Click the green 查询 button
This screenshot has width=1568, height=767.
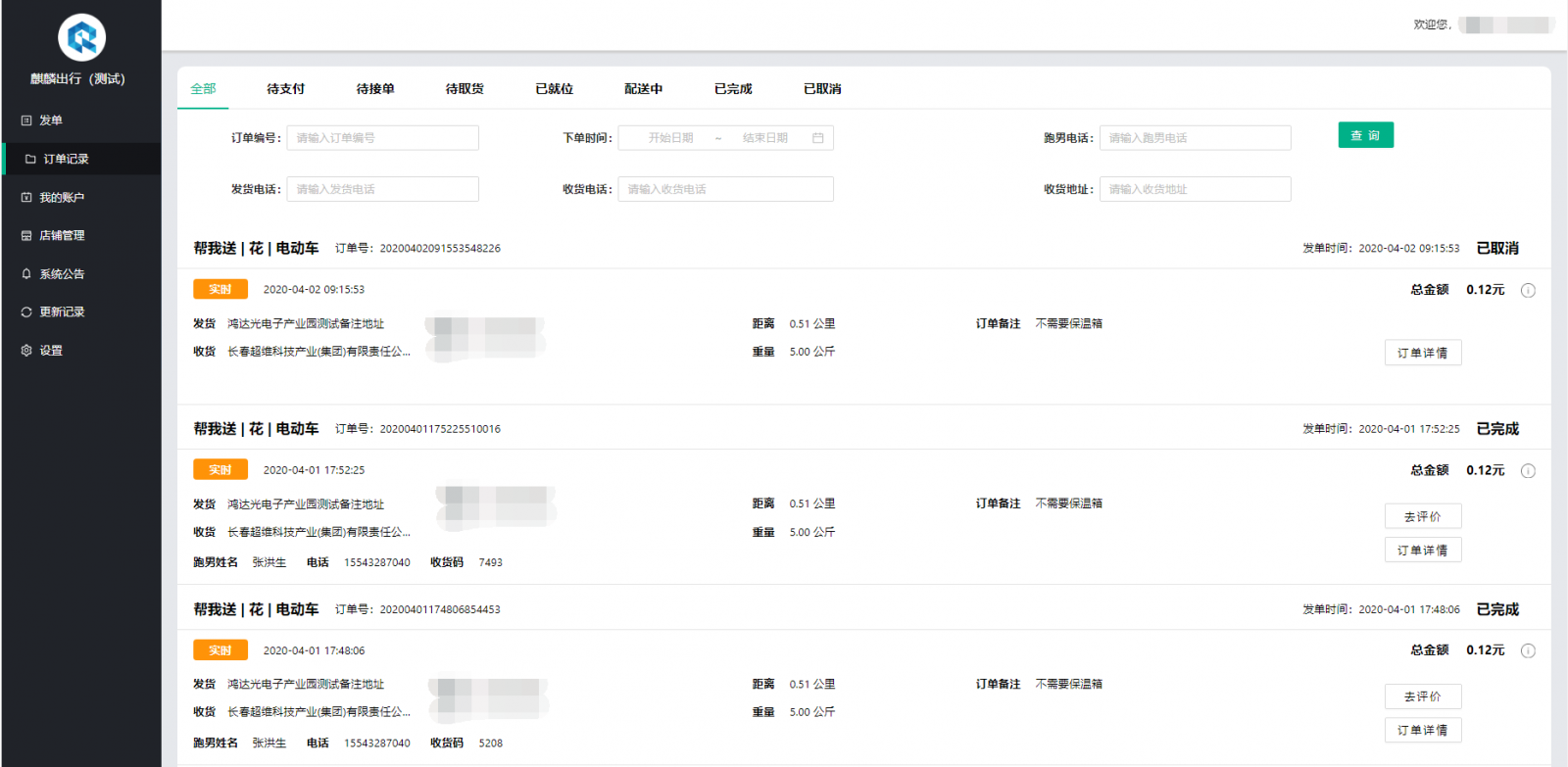pyautogui.click(x=1365, y=135)
